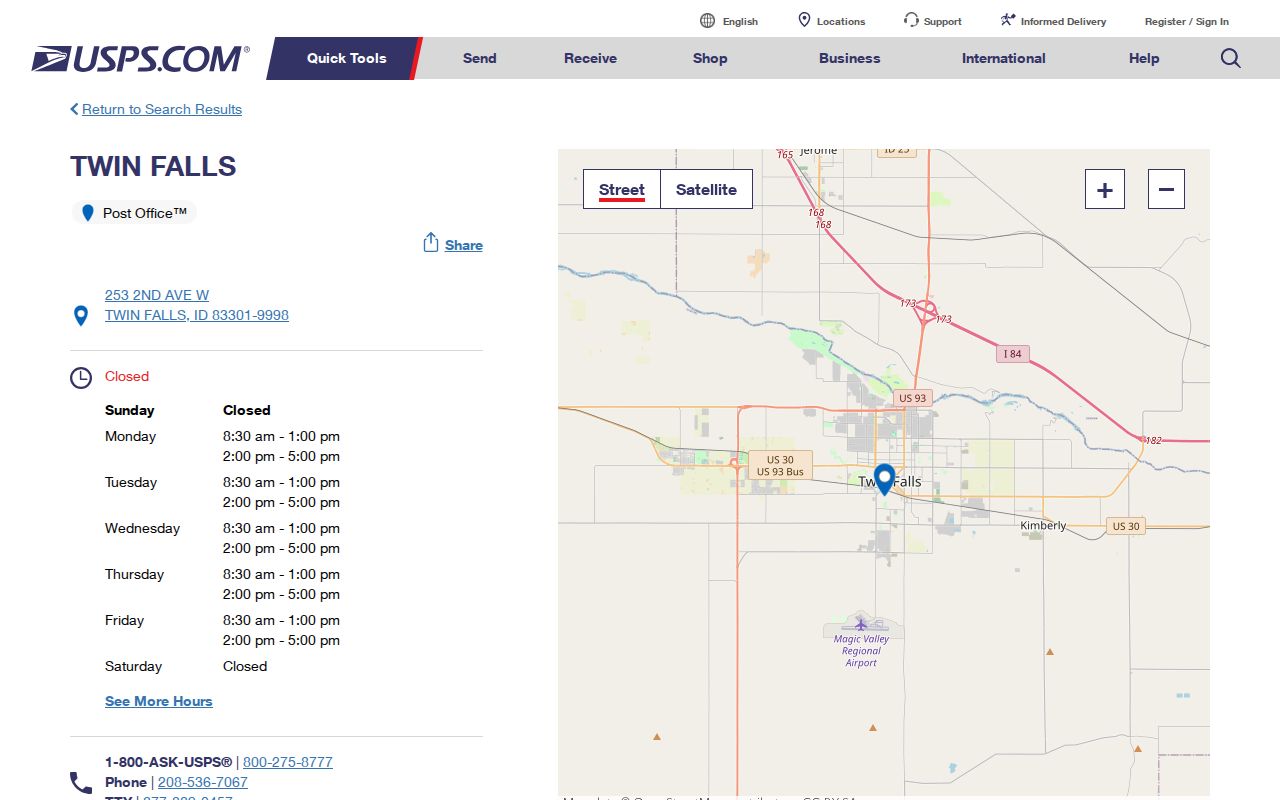Switch map to Satellite view
Viewport: 1280px width, 800px height.
706,189
